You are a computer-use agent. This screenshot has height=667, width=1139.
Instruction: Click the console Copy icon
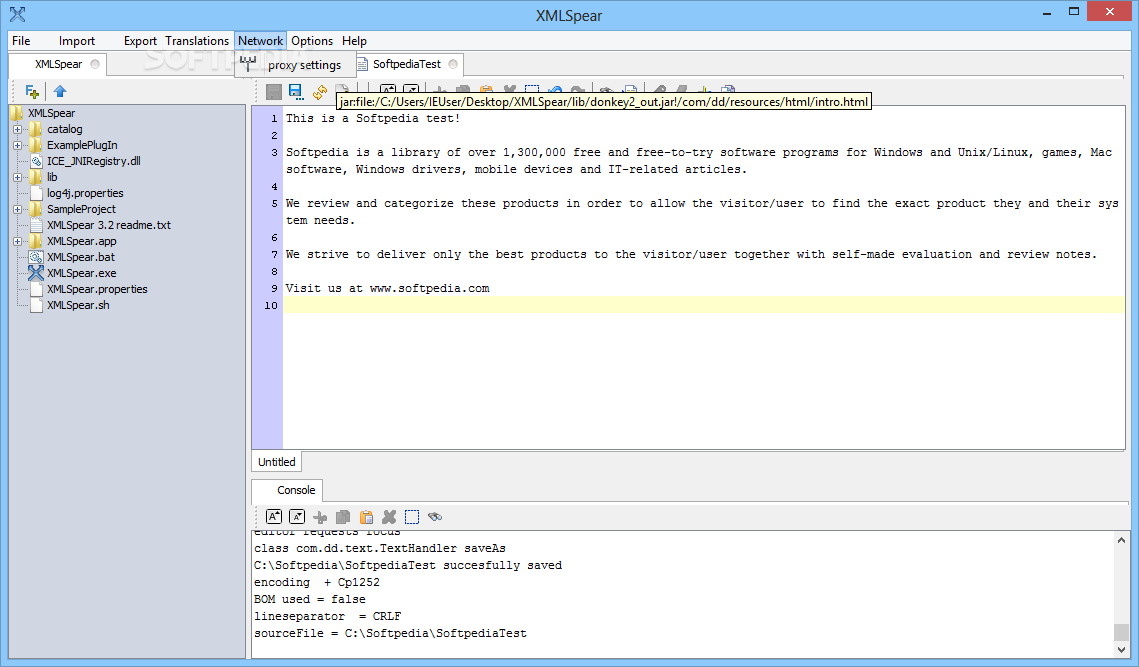343,517
